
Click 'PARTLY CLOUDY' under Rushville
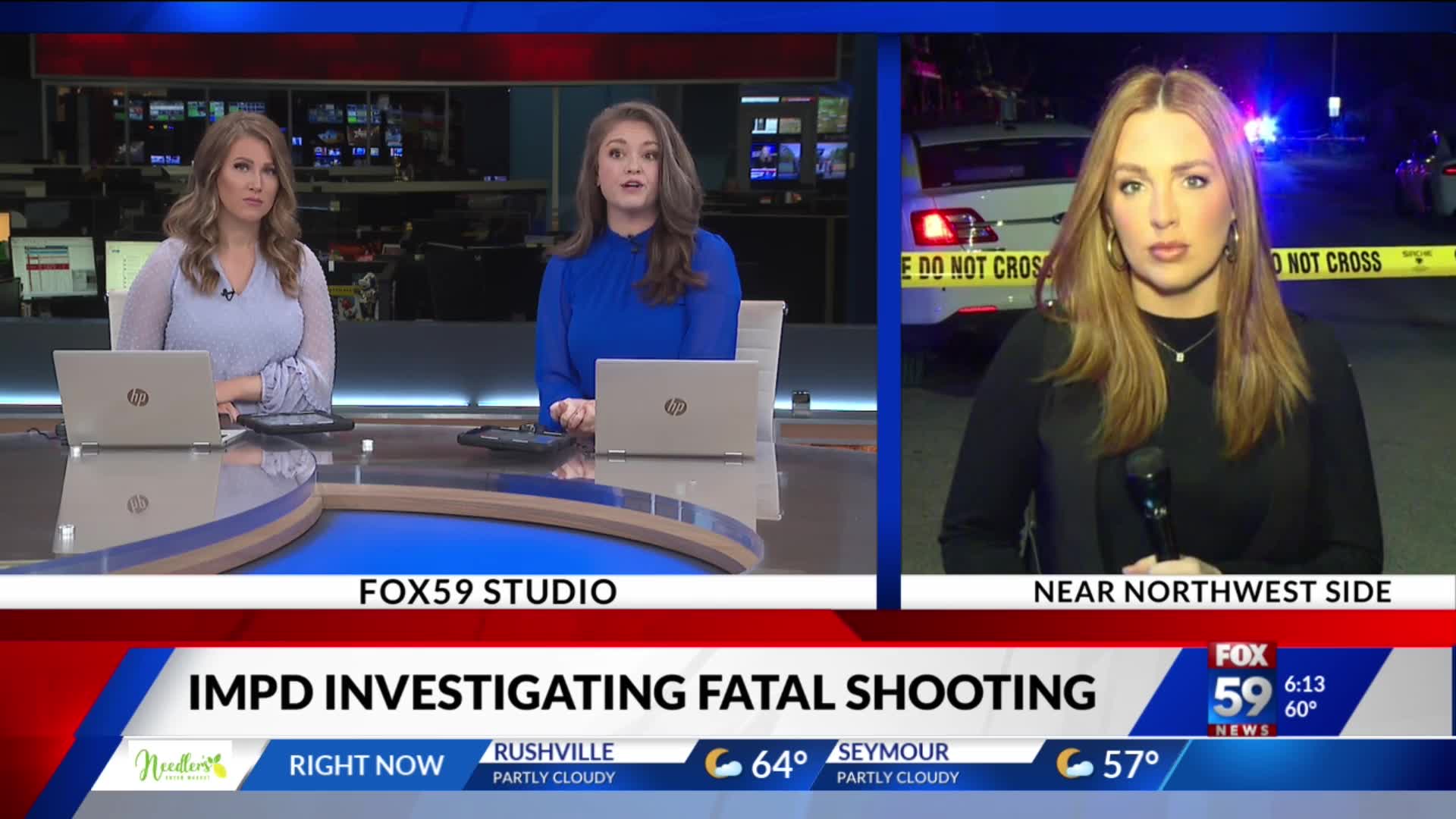(554, 778)
